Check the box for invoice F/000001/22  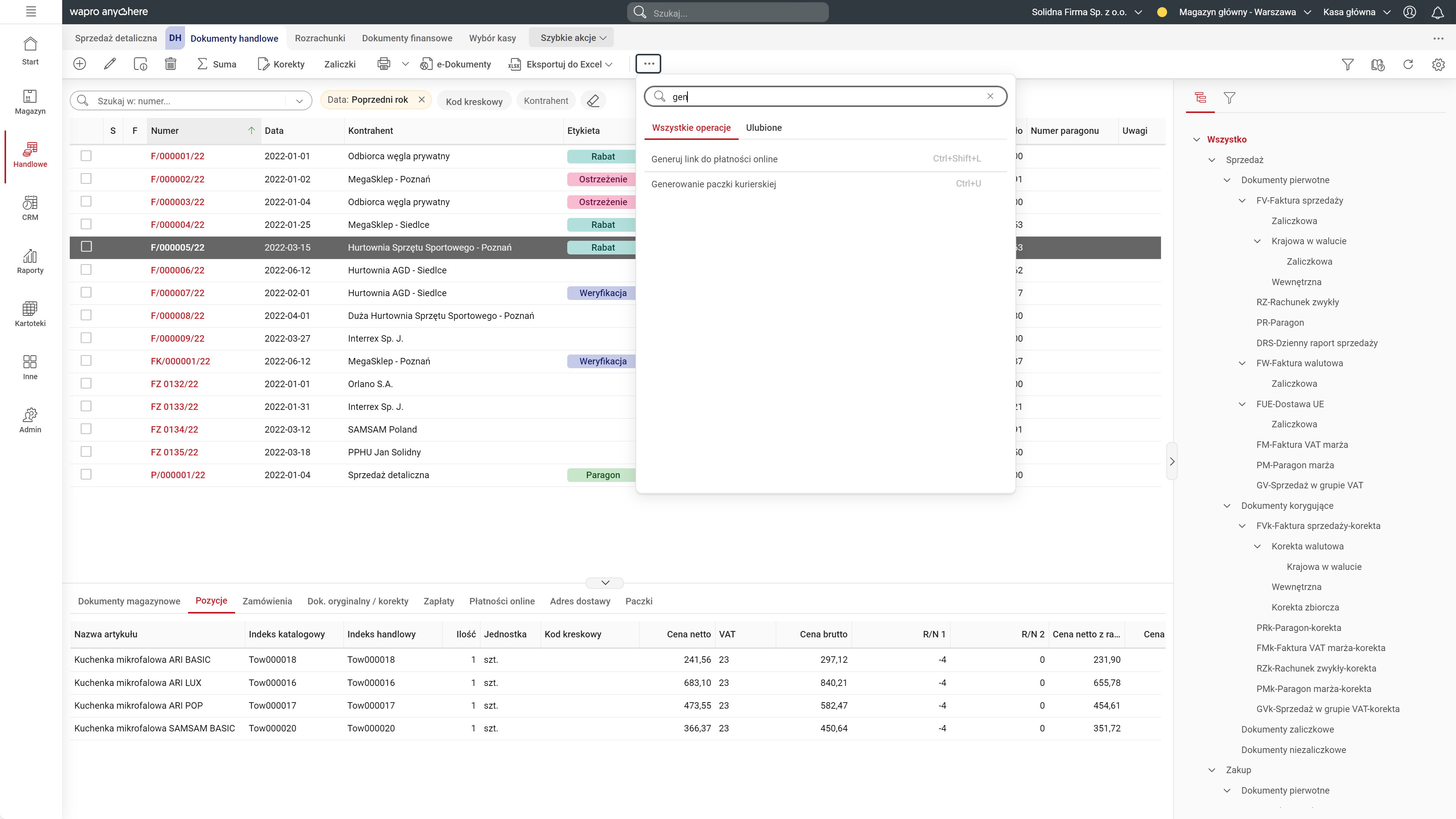[x=86, y=156]
